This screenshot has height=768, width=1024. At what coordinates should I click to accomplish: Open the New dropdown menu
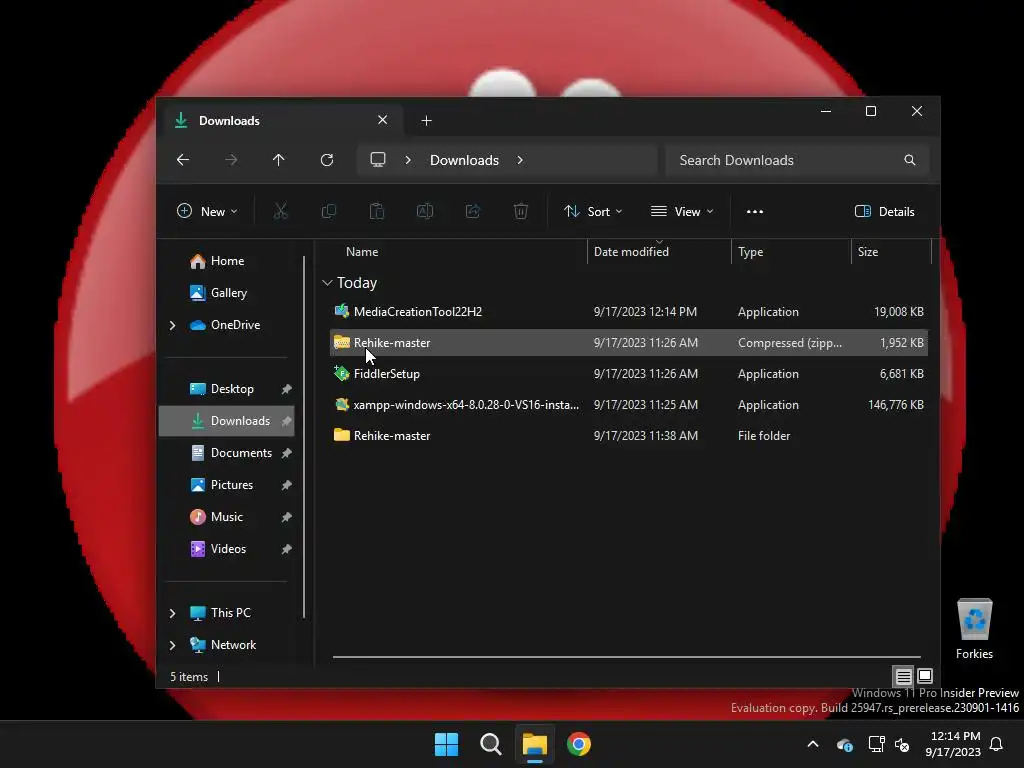coord(207,211)
